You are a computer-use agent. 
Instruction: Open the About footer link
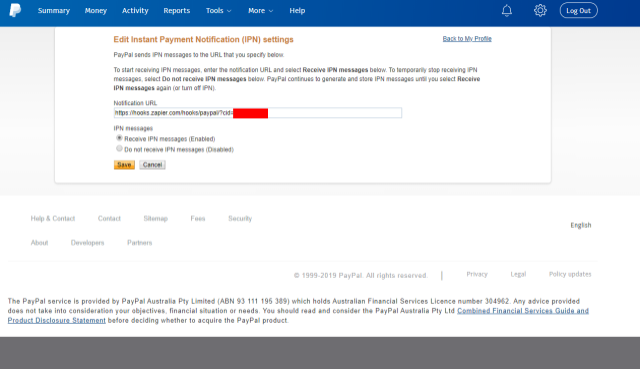coord(39,243)
